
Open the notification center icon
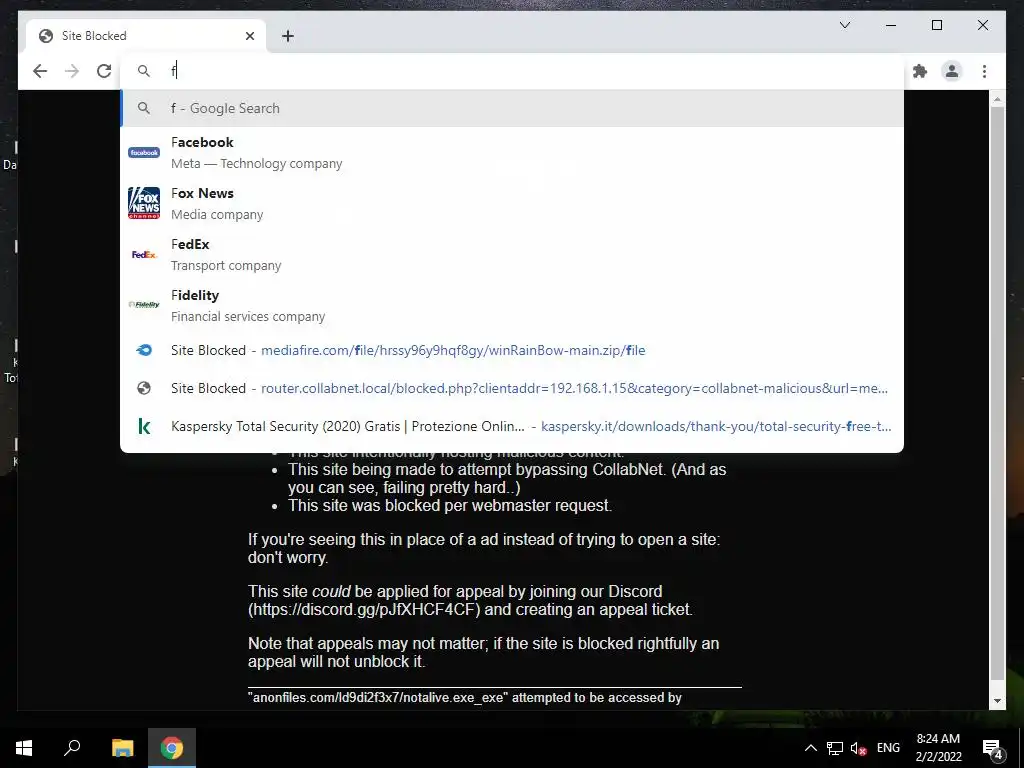pos(993,748)
